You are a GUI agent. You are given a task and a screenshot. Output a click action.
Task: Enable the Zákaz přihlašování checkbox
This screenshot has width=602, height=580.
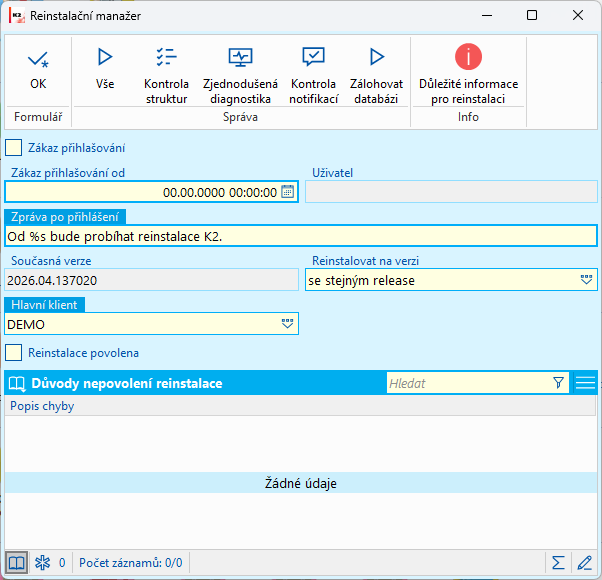pyautogui.click(x=13, y=148)
